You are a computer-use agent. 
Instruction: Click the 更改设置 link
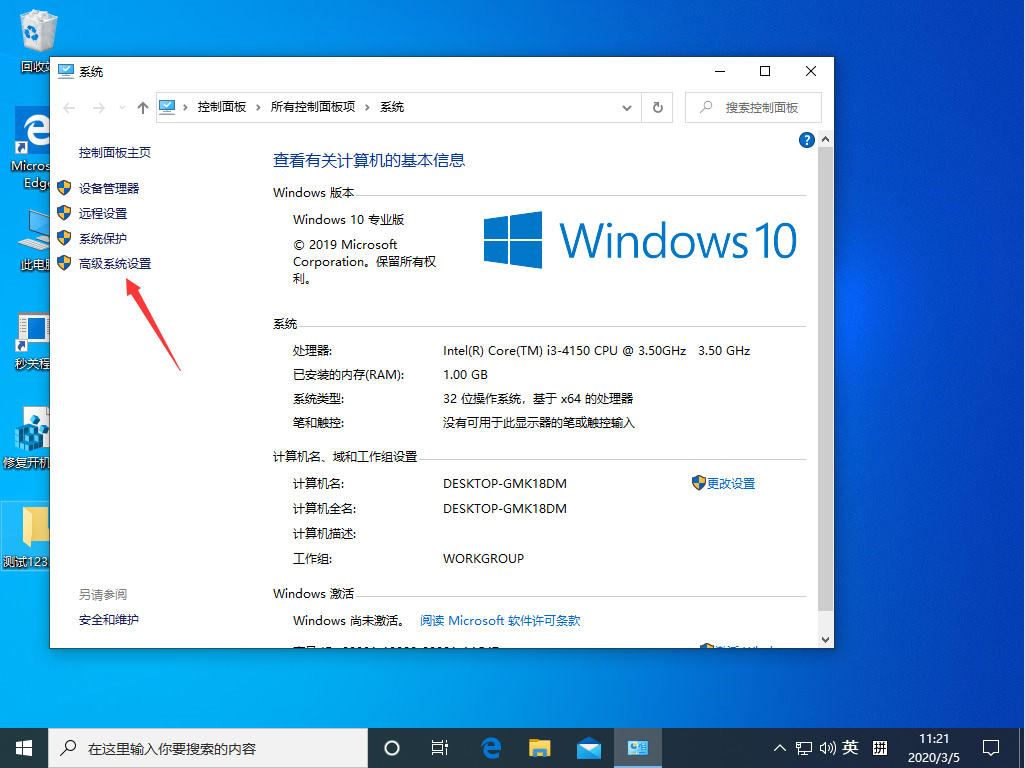click(x=731, y=482)
